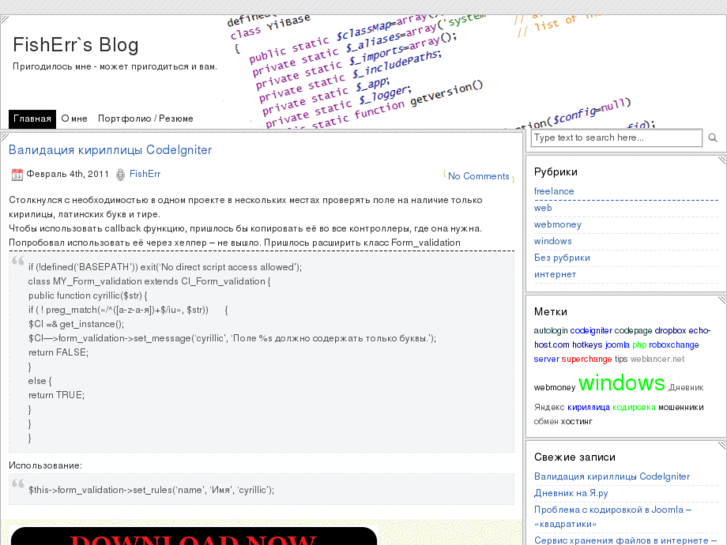Viewport: 727px width, 545px height.
Task: Select the windows category under Рубрики
Action: tap(553, 241)
